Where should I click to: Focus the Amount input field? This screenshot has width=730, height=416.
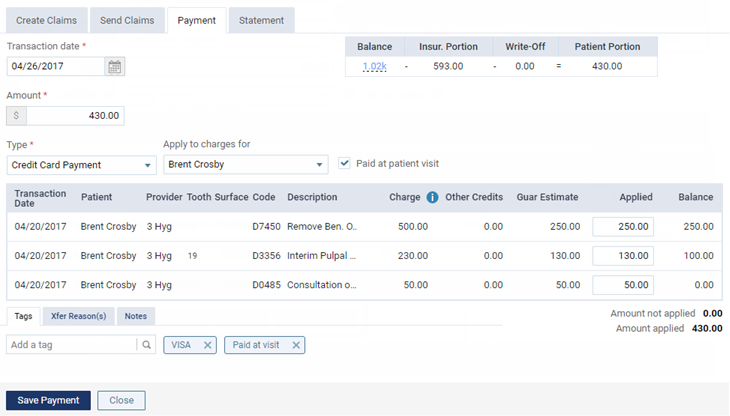(x=75, y=115)
